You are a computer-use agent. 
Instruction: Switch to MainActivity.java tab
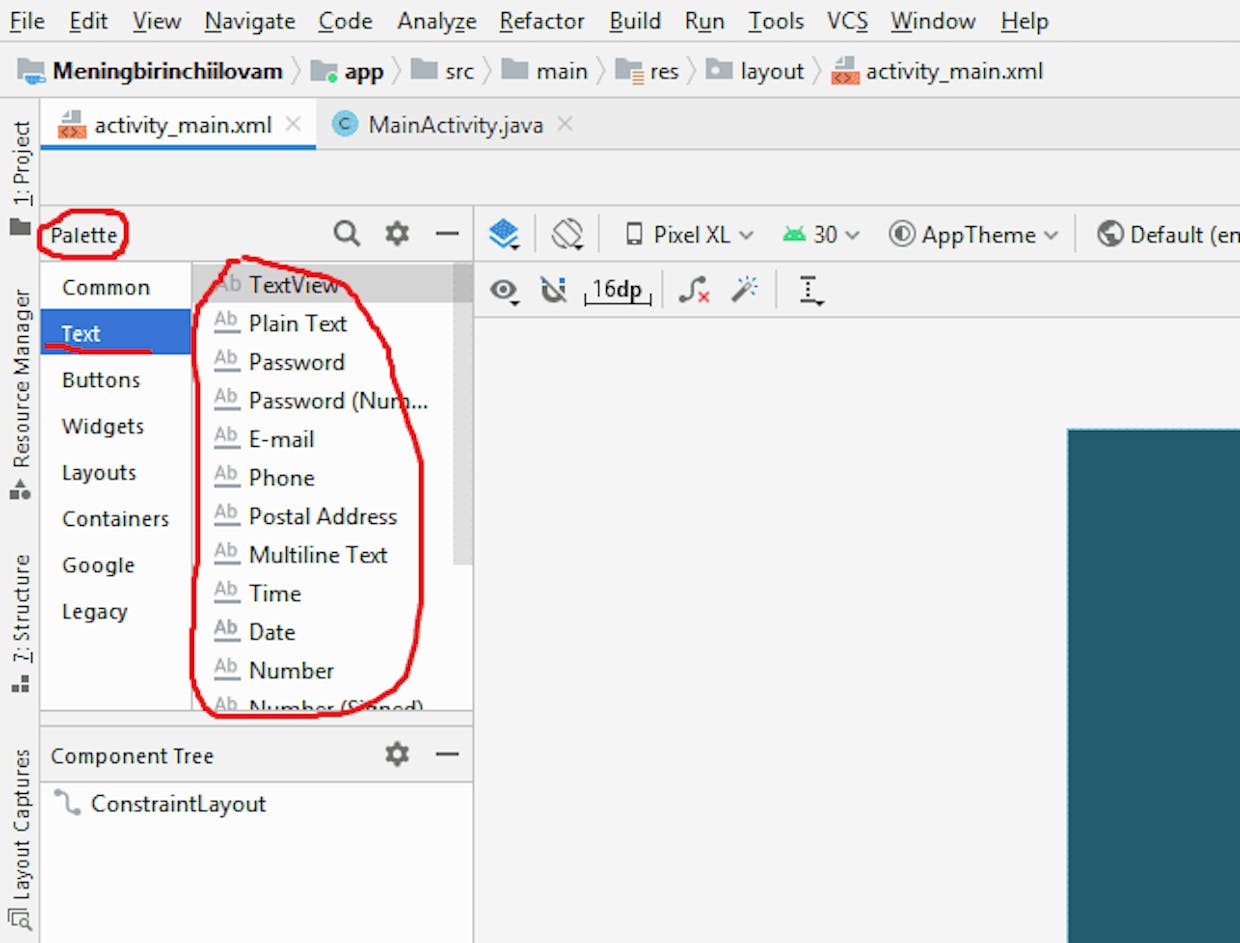click(x=455, y=125)
